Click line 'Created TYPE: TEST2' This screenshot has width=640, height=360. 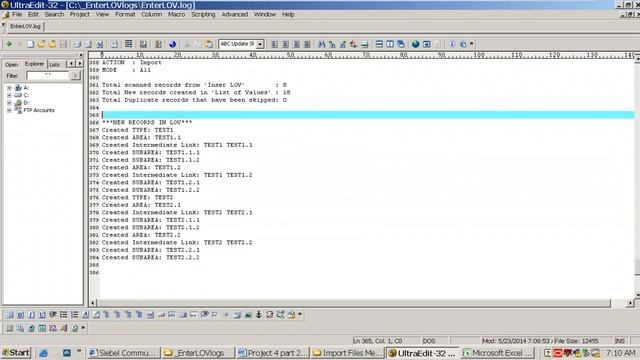coord(138,198)
